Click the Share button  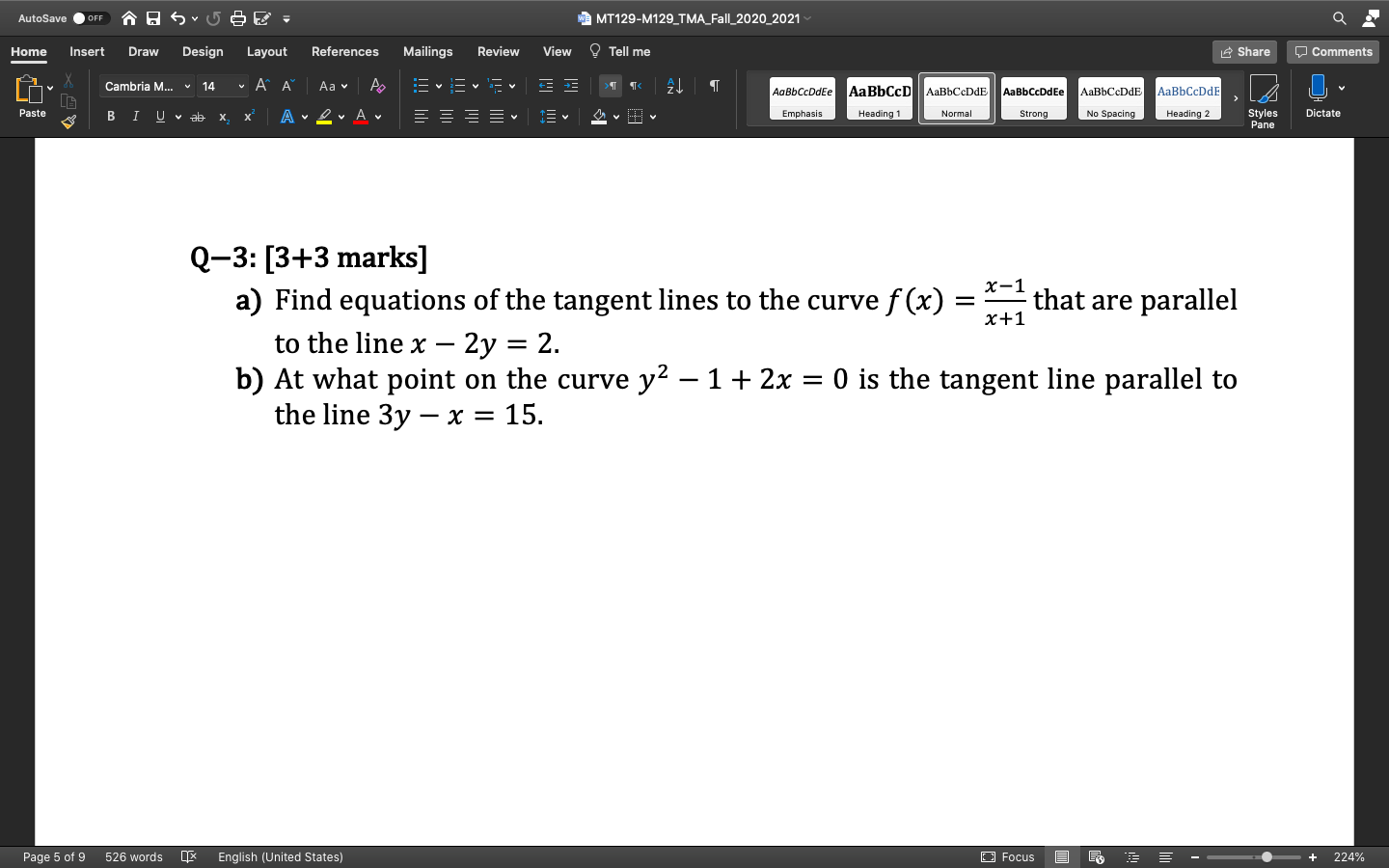click(x=1244, y=52)
